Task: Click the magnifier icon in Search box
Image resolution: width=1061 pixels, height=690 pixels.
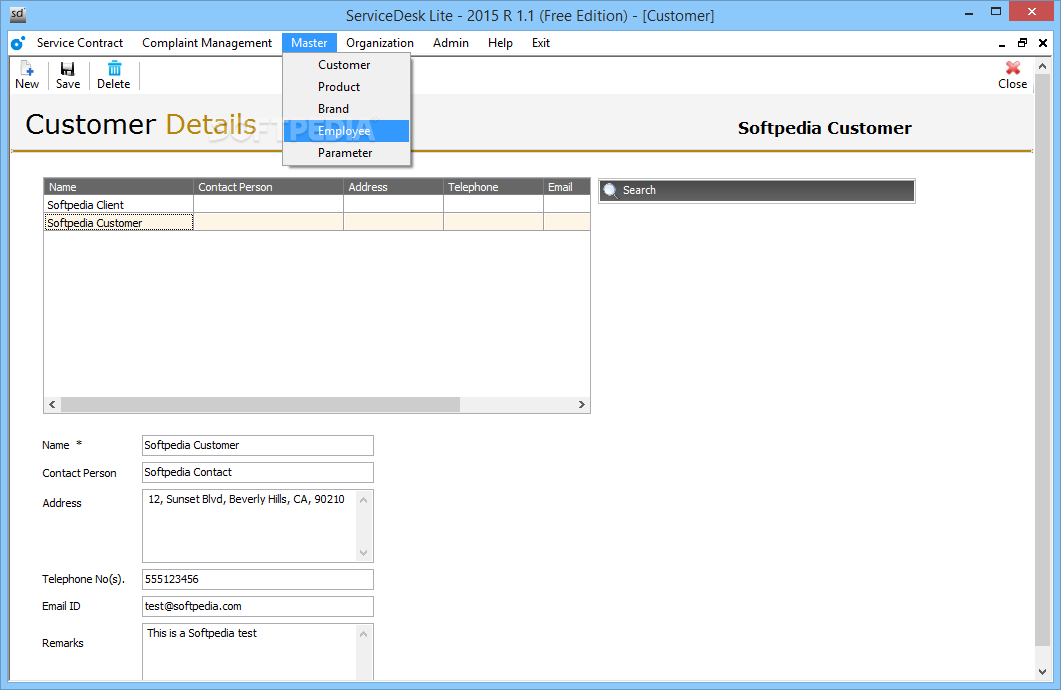Action: 610,190
